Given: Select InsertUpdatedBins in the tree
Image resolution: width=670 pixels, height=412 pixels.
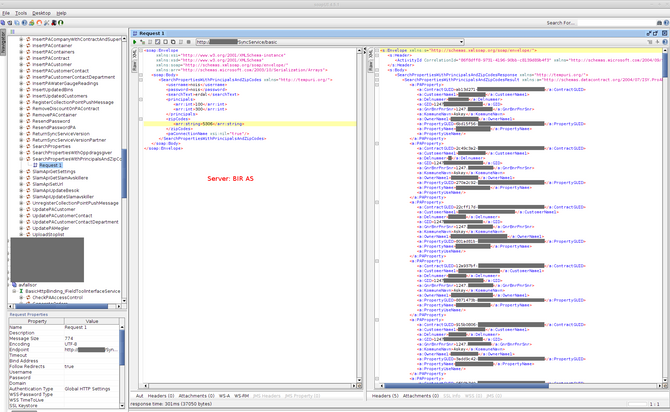Looking at the screenshot, I should pos(53,90).
